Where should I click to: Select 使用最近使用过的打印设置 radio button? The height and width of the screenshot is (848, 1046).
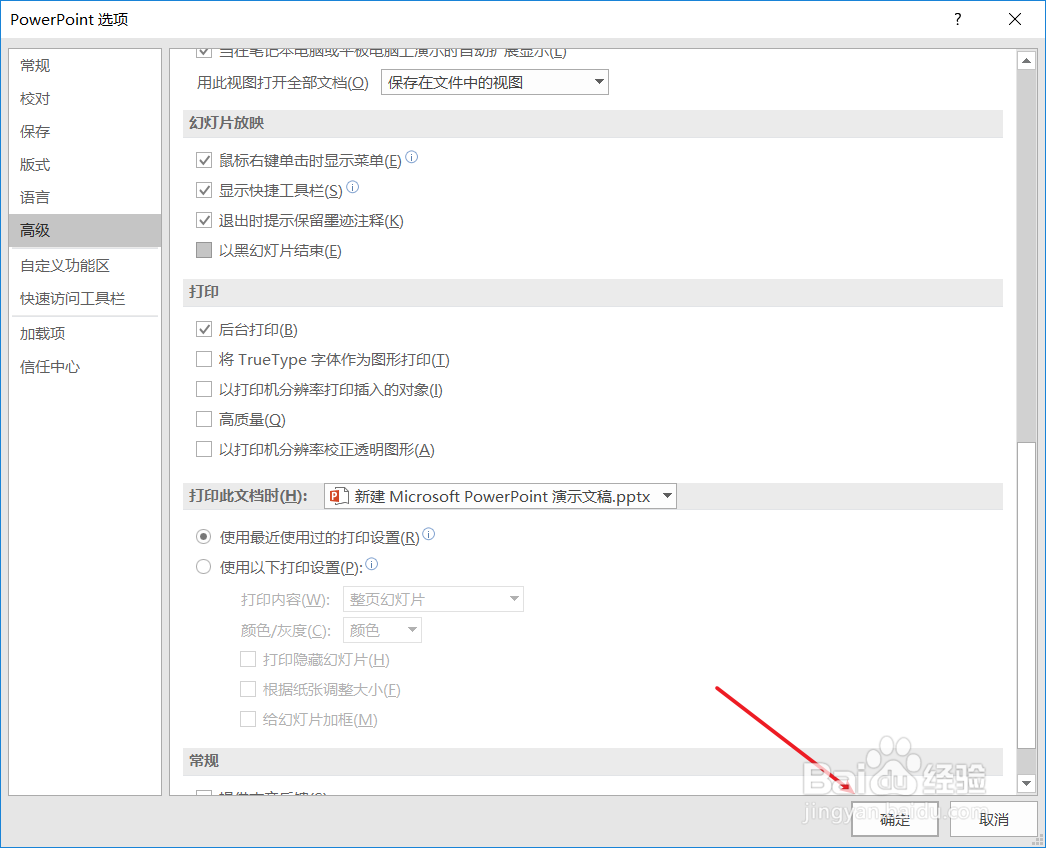(x=203, y=536)
